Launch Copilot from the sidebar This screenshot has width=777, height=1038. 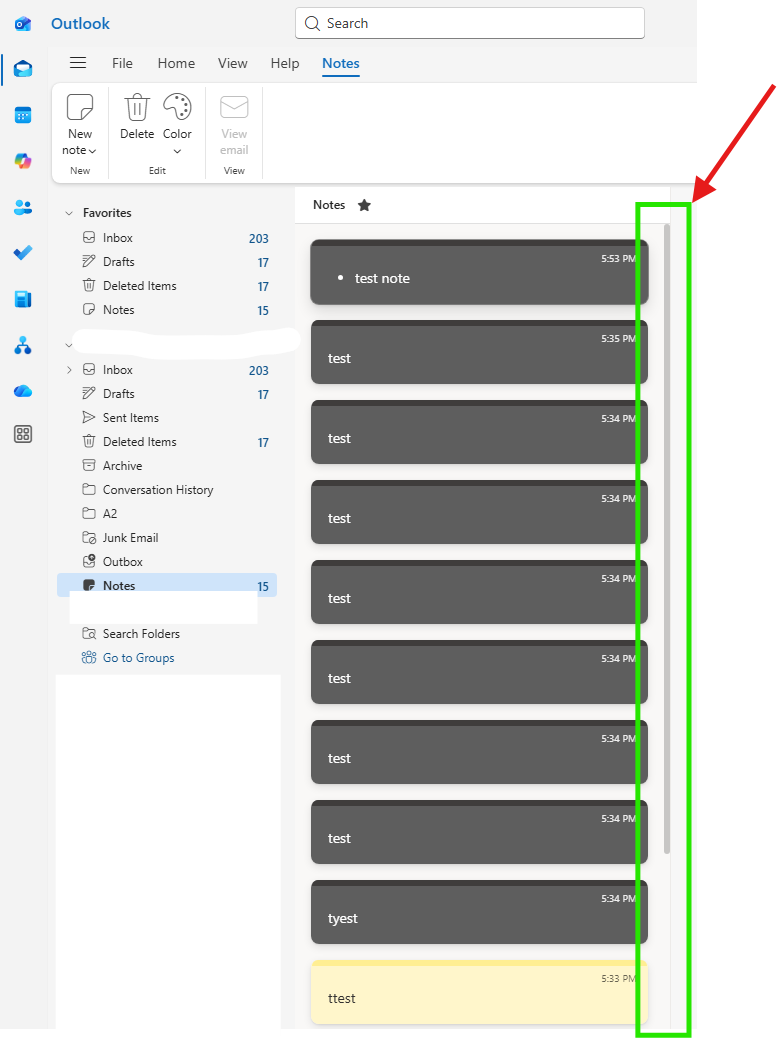[23, 161]
